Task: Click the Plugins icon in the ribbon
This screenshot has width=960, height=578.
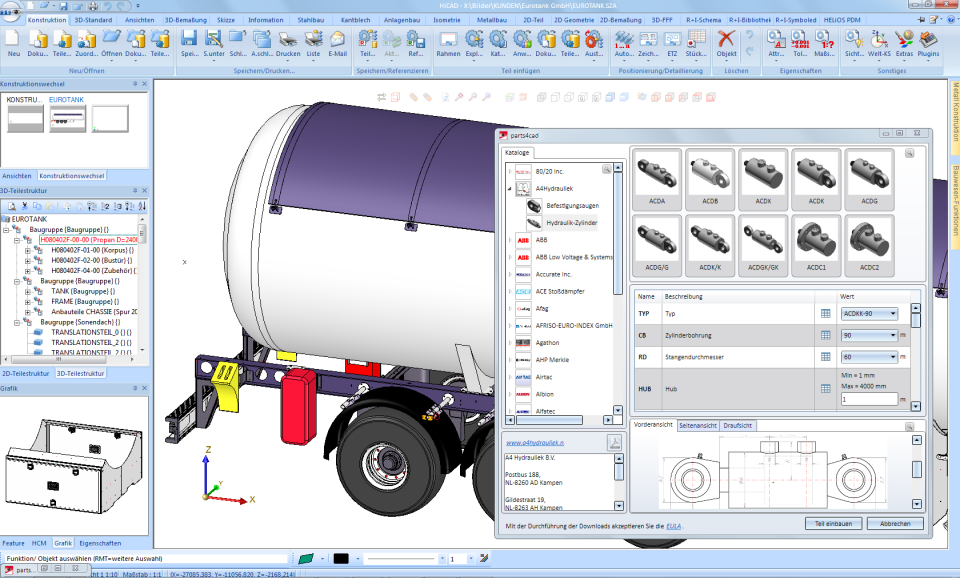Action: (x=929, y=40)
